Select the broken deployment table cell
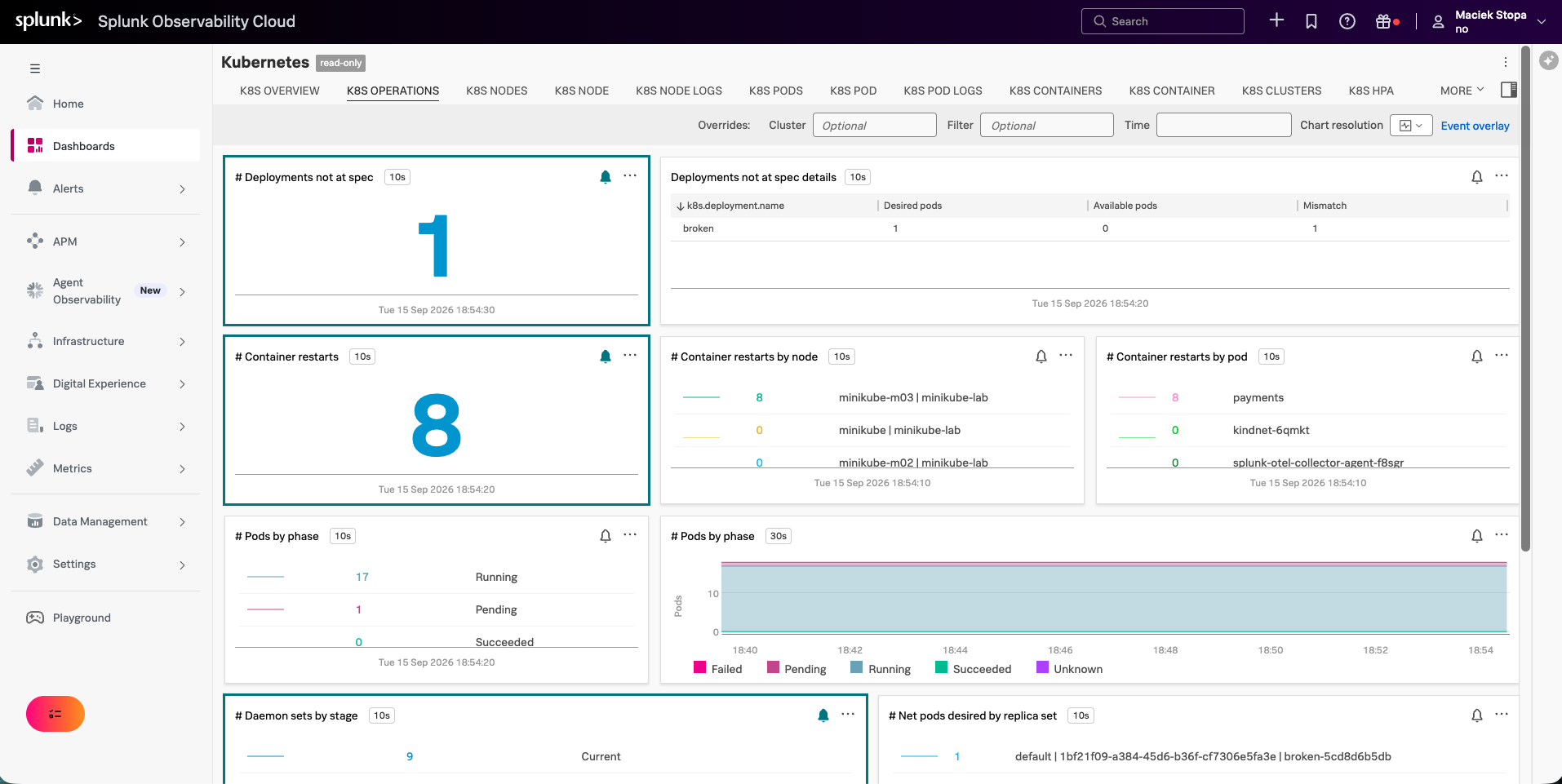The height and width of the screenshot is (784, 1562). click(699, 228)
